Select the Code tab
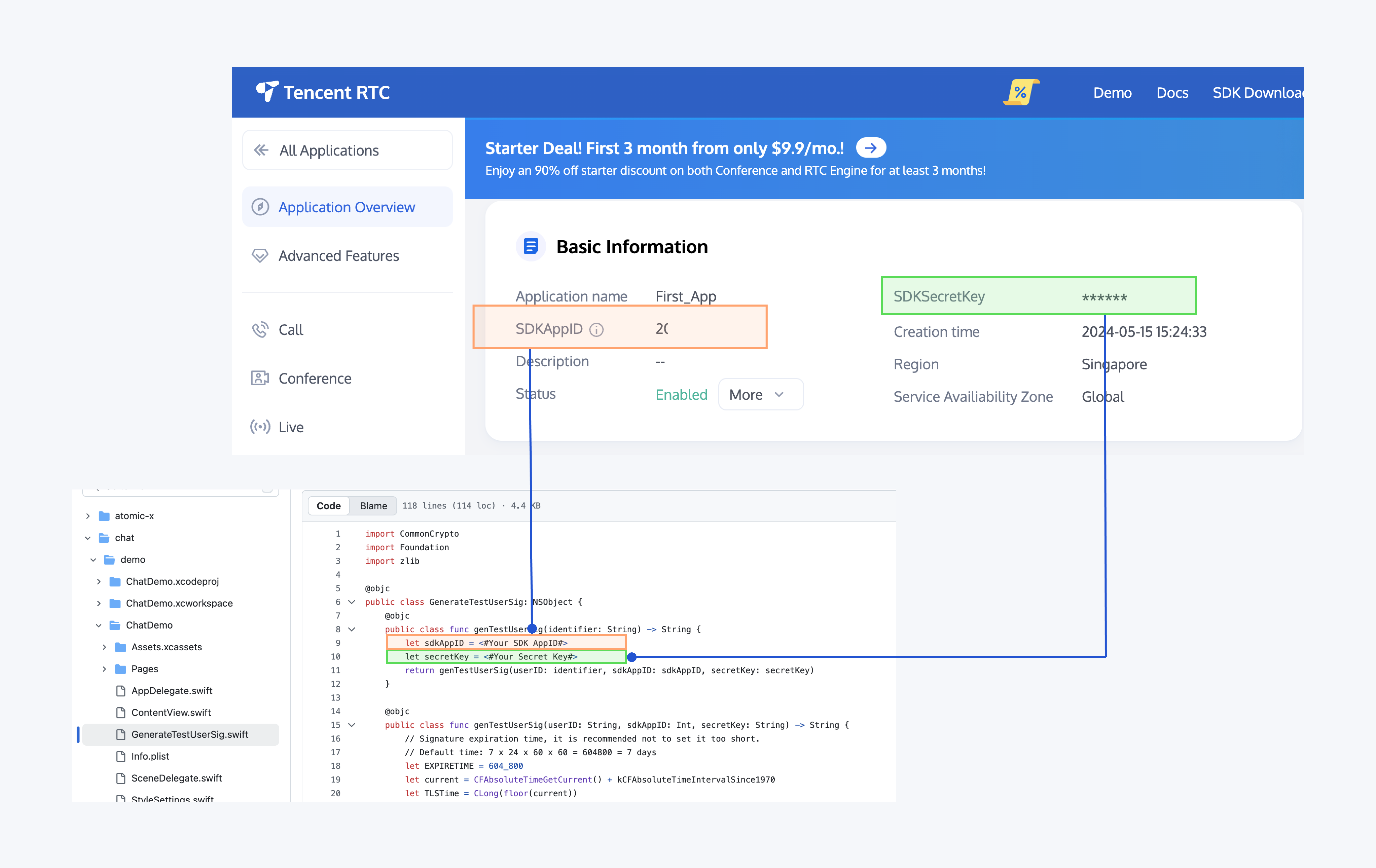Viewport: 1376px width, 868px height. [x=329, y=505]
